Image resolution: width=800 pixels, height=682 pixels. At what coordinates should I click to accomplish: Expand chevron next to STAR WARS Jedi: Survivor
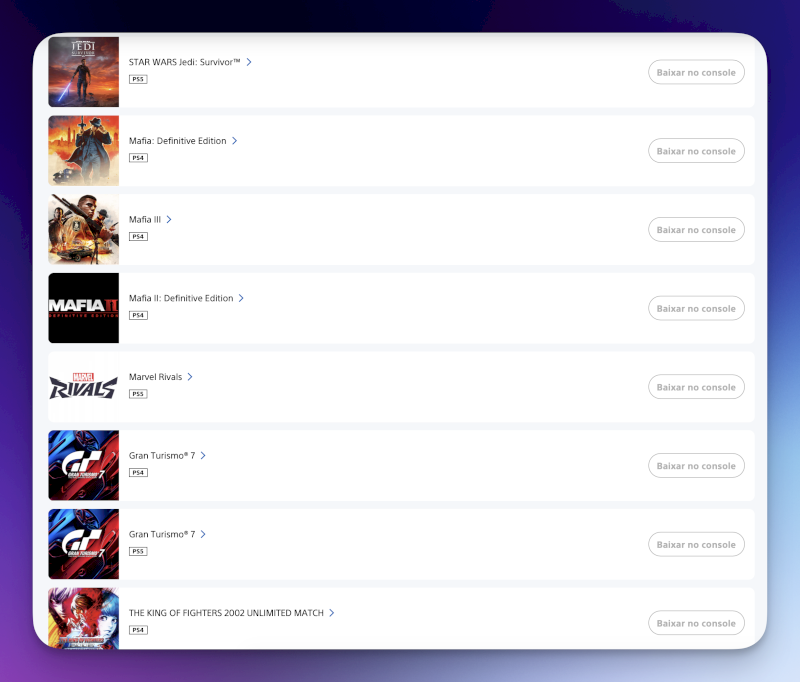coord(249,62)
